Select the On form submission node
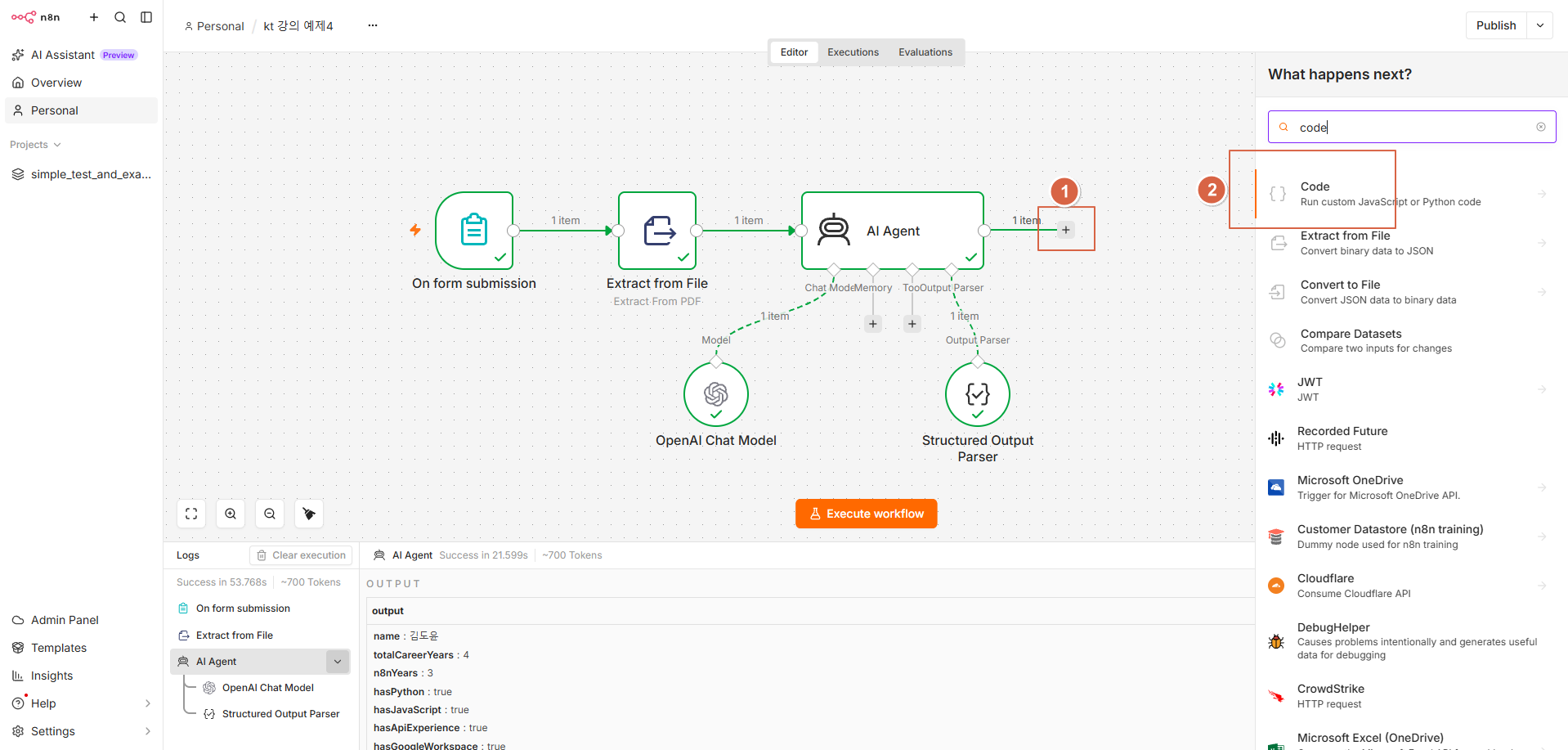Image resolution: width=1568 pixels, height=750 pixels. pos(474,231)
